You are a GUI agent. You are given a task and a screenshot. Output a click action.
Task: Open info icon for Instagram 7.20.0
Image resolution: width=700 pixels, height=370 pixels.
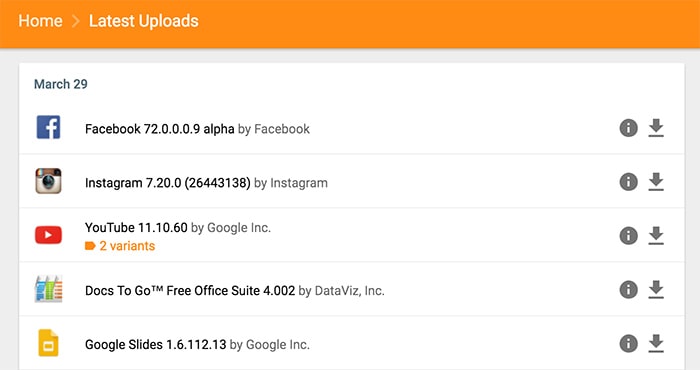[629, 182]
